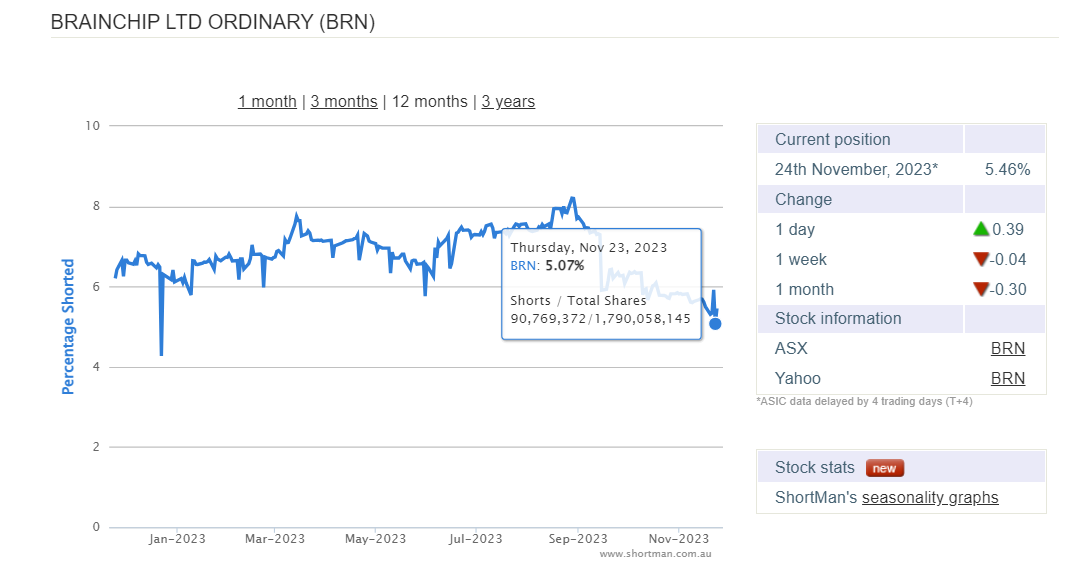The image size is (1090, 563).
Task: Click the Percentage Shorted axis label
Action: [x=69, y=326]
